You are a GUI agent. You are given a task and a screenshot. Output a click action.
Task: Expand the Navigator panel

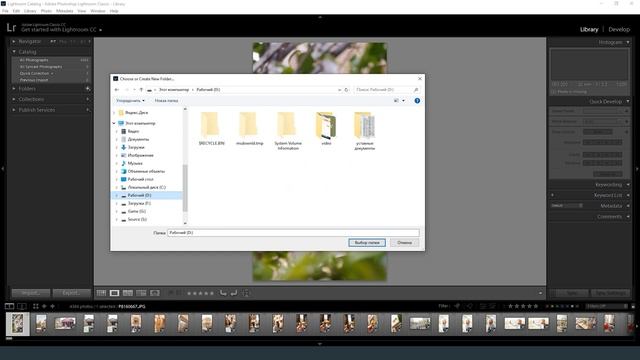[14, 41]
